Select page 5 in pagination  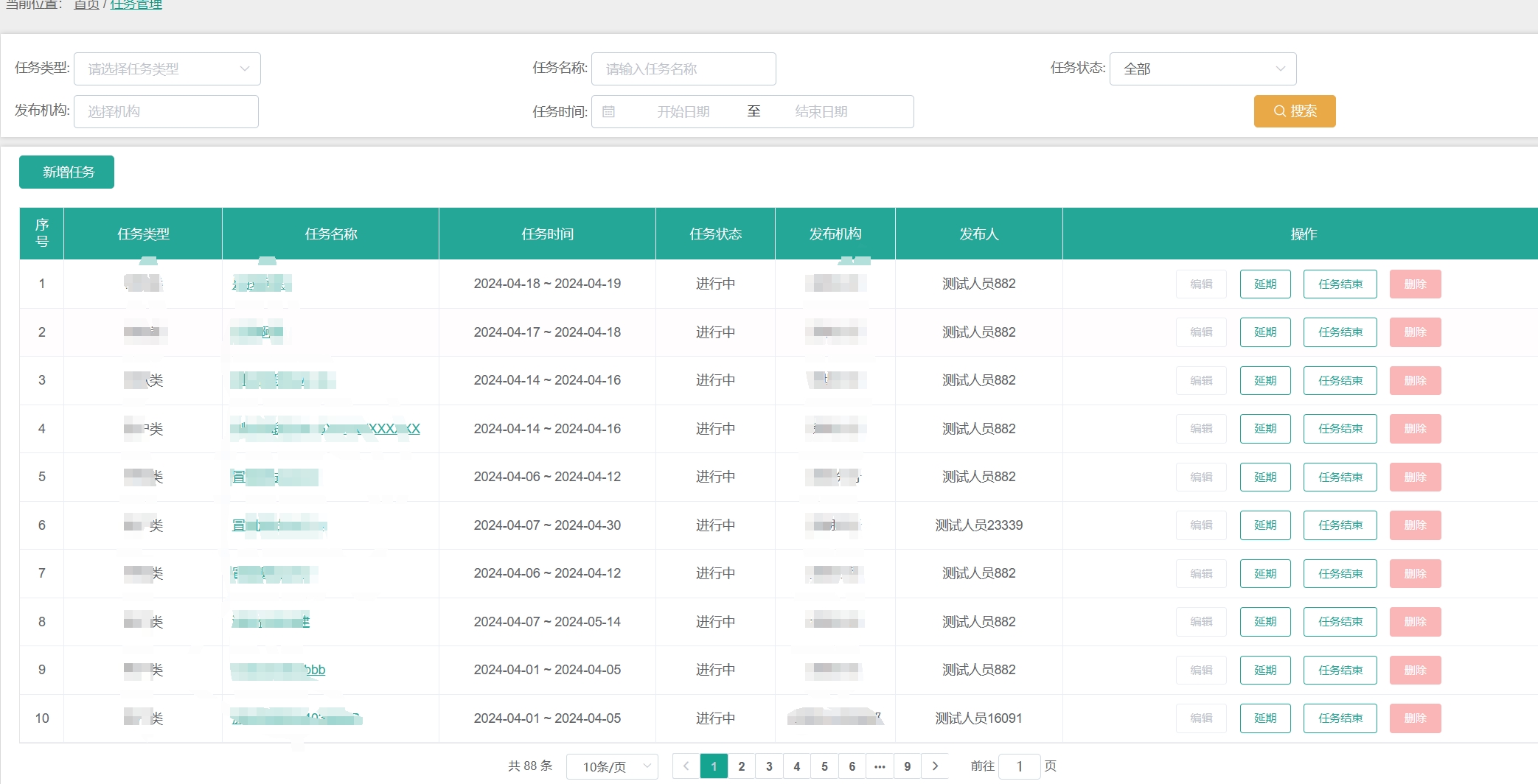pyautogui.click(x=824, y=766)
